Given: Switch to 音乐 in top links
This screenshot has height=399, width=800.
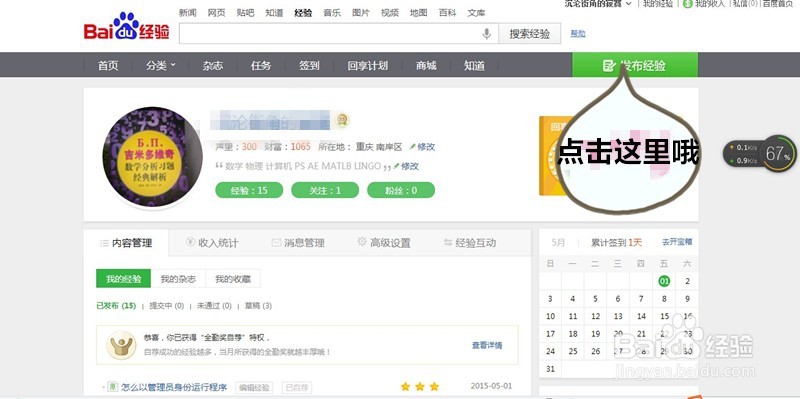Looking at the screenshot, I should pos(332,13).
